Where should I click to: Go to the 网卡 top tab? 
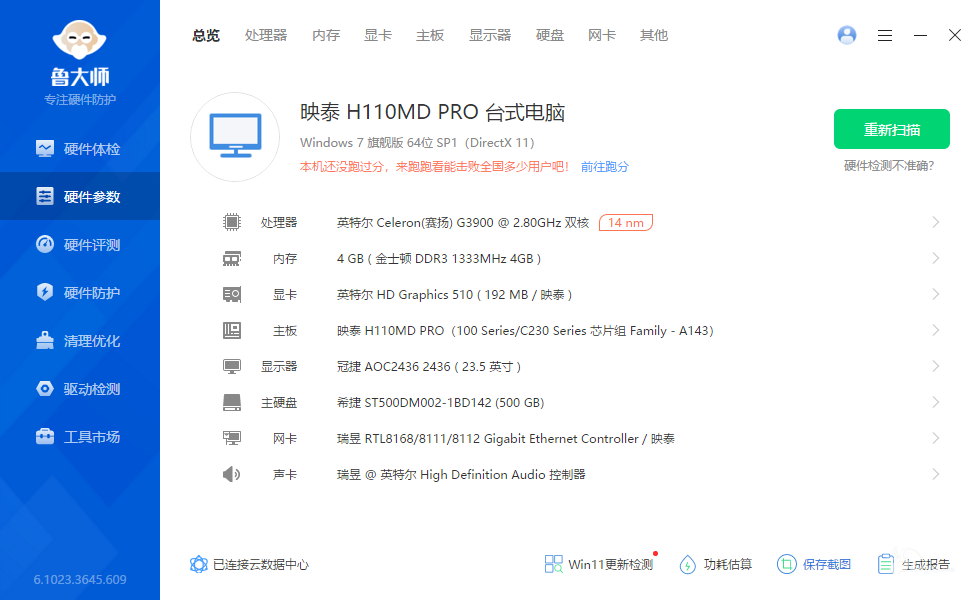(602, 36)
